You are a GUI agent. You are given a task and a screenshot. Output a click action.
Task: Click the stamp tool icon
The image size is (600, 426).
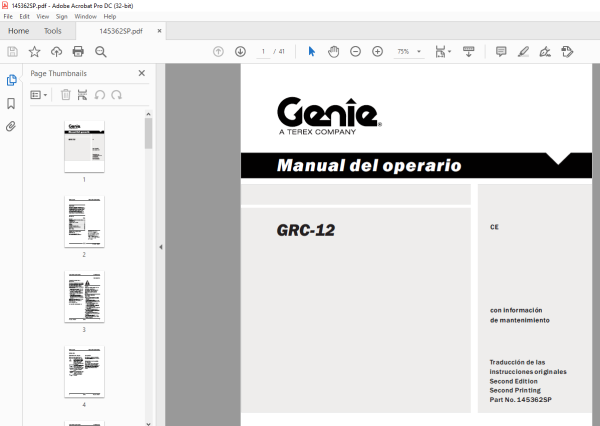pos(567,51)
